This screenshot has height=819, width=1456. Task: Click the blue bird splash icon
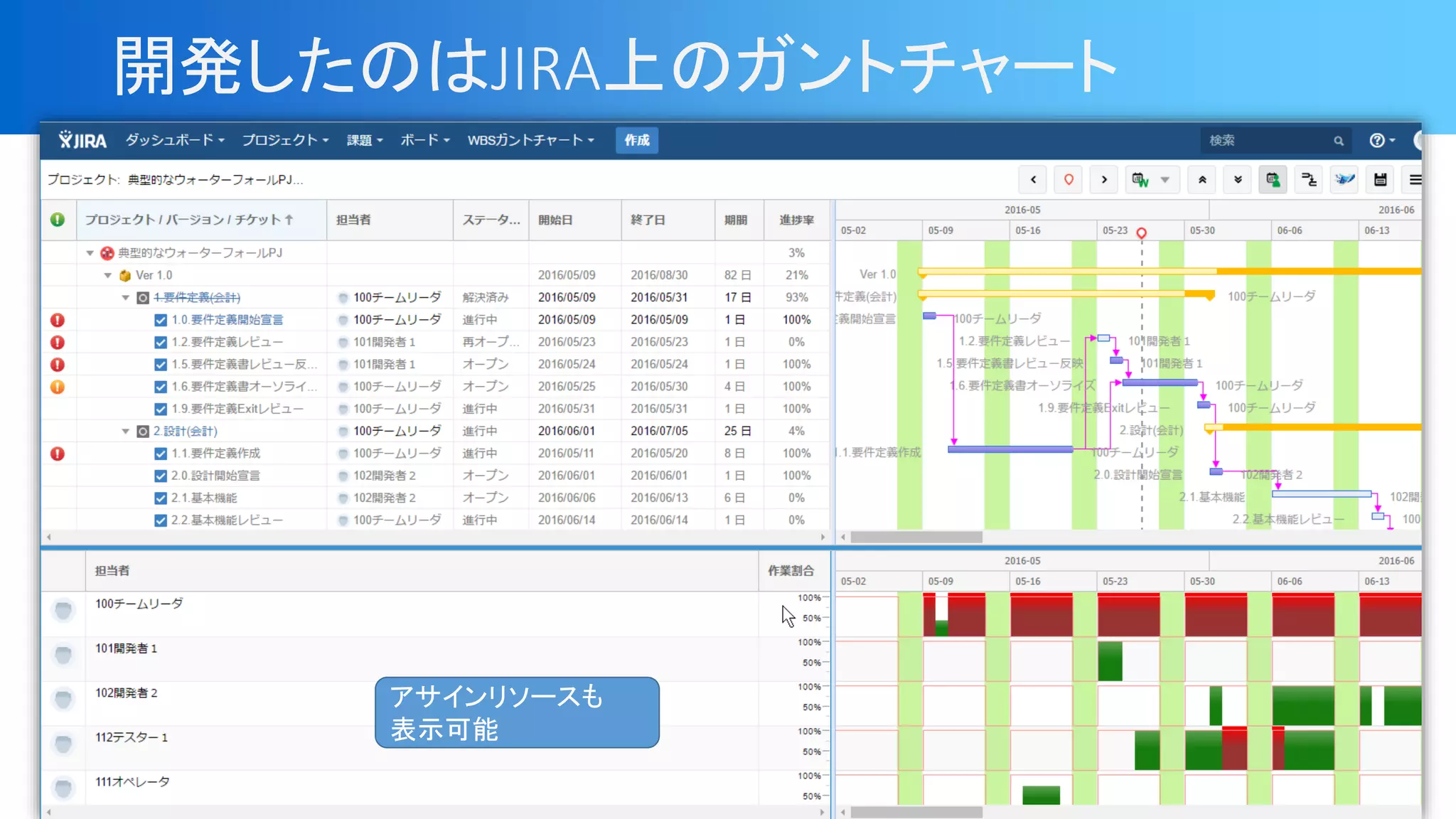(1344, 180)
